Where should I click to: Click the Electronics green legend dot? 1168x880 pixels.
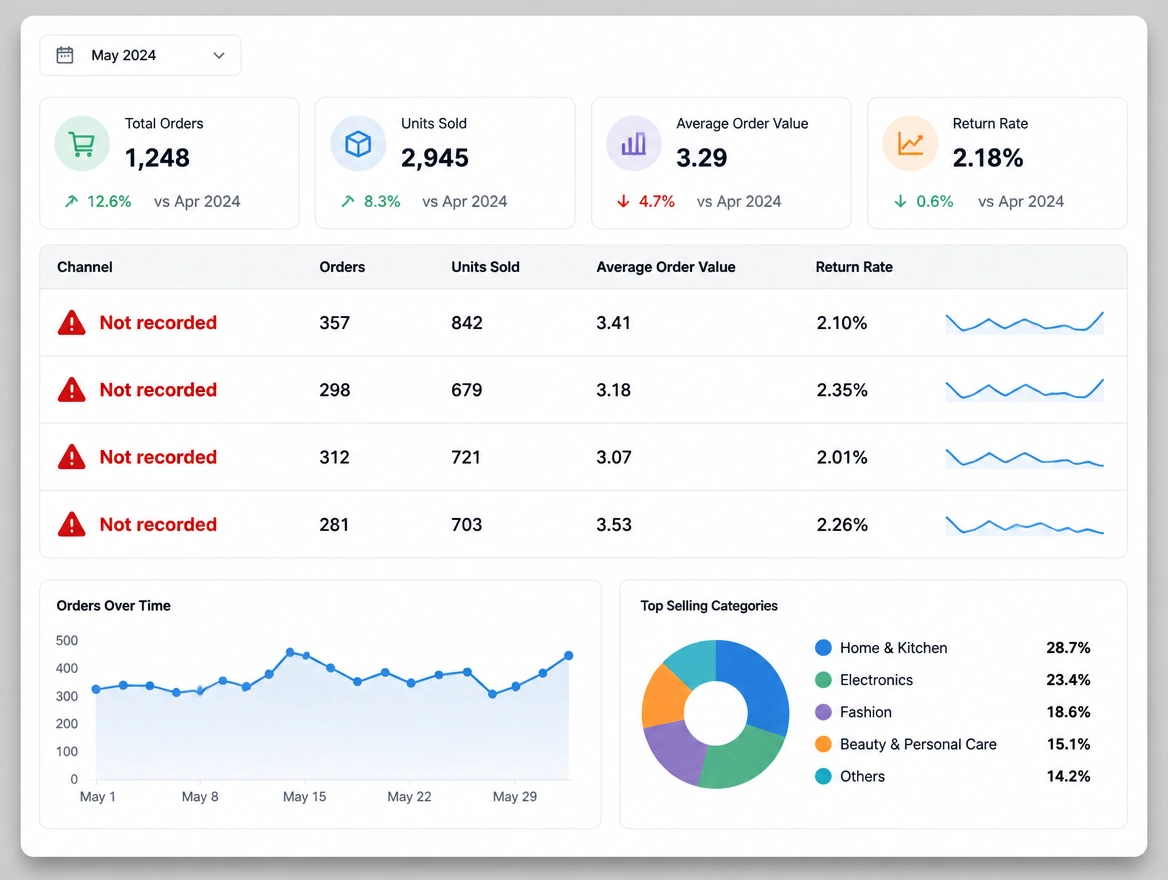[x=823, y=680]
